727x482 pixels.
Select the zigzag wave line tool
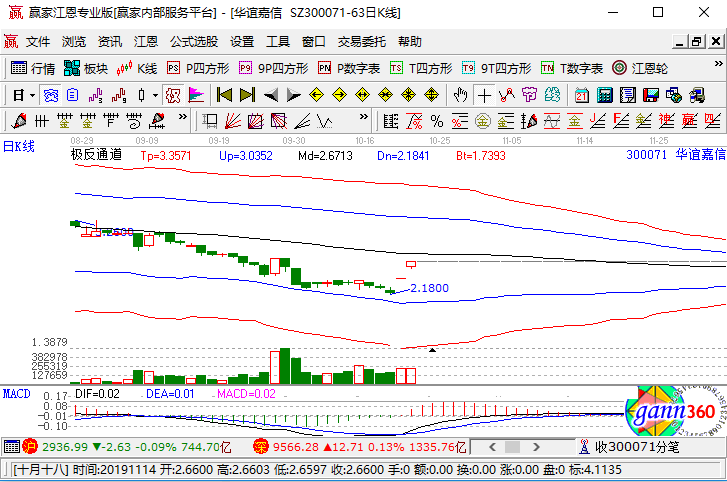325,121
